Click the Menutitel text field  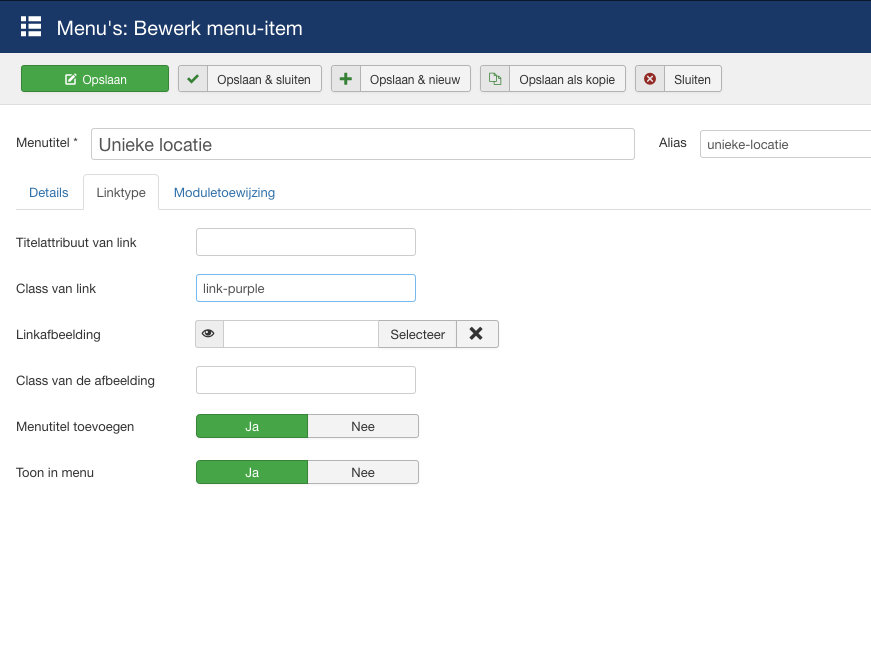[x=362, y=144]
